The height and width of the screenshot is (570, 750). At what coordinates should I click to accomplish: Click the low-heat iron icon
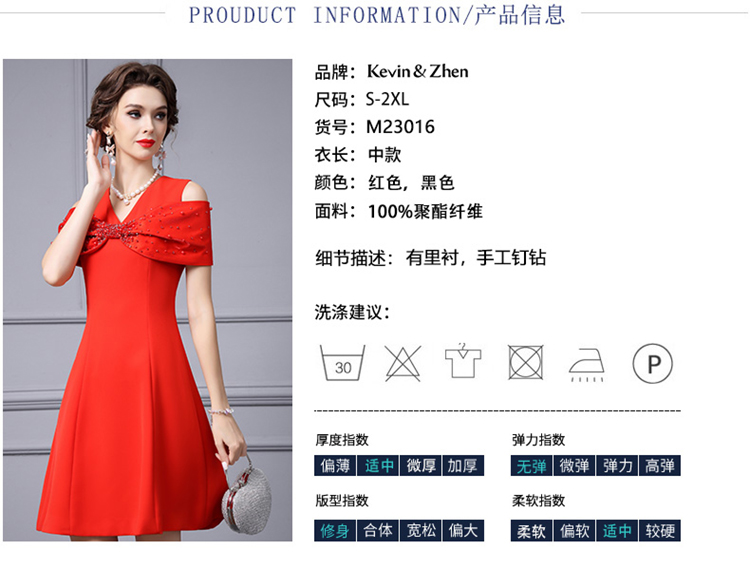[x=586, y=365]
